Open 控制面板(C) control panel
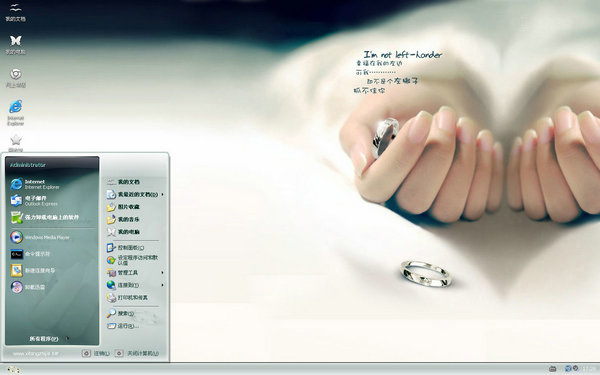This screenshot has width=600, height=375. coord(126,248)
